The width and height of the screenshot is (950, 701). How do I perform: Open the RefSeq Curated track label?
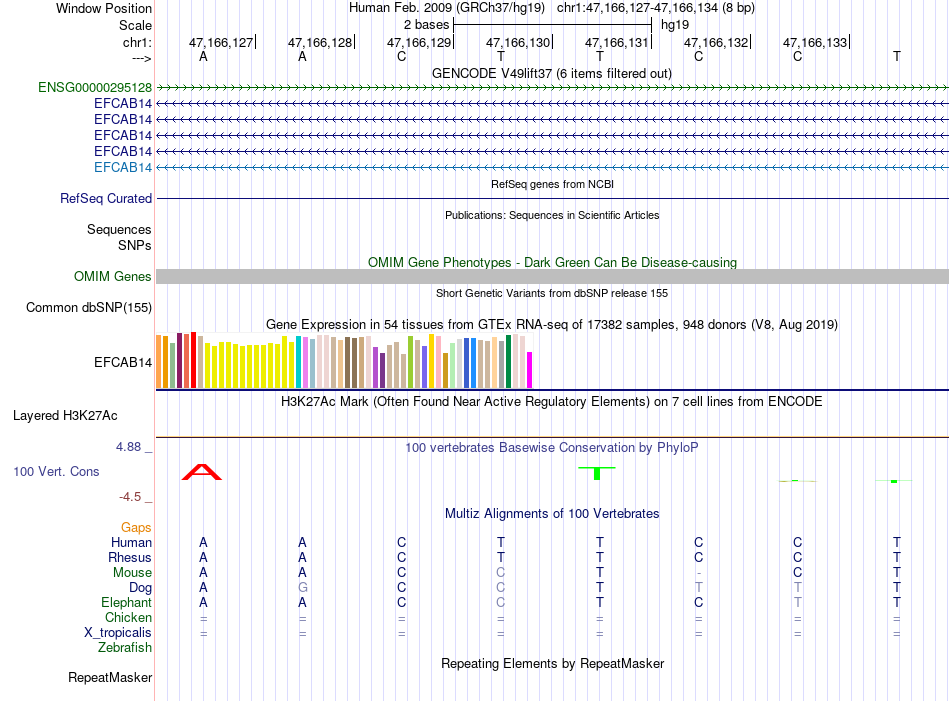[x=106, y=198]
